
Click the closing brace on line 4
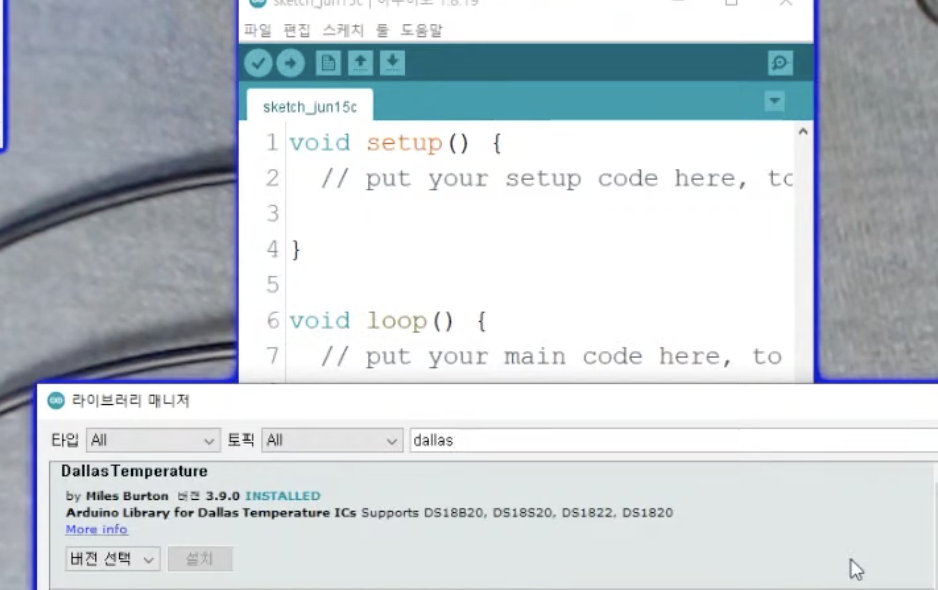coord(296,250)
